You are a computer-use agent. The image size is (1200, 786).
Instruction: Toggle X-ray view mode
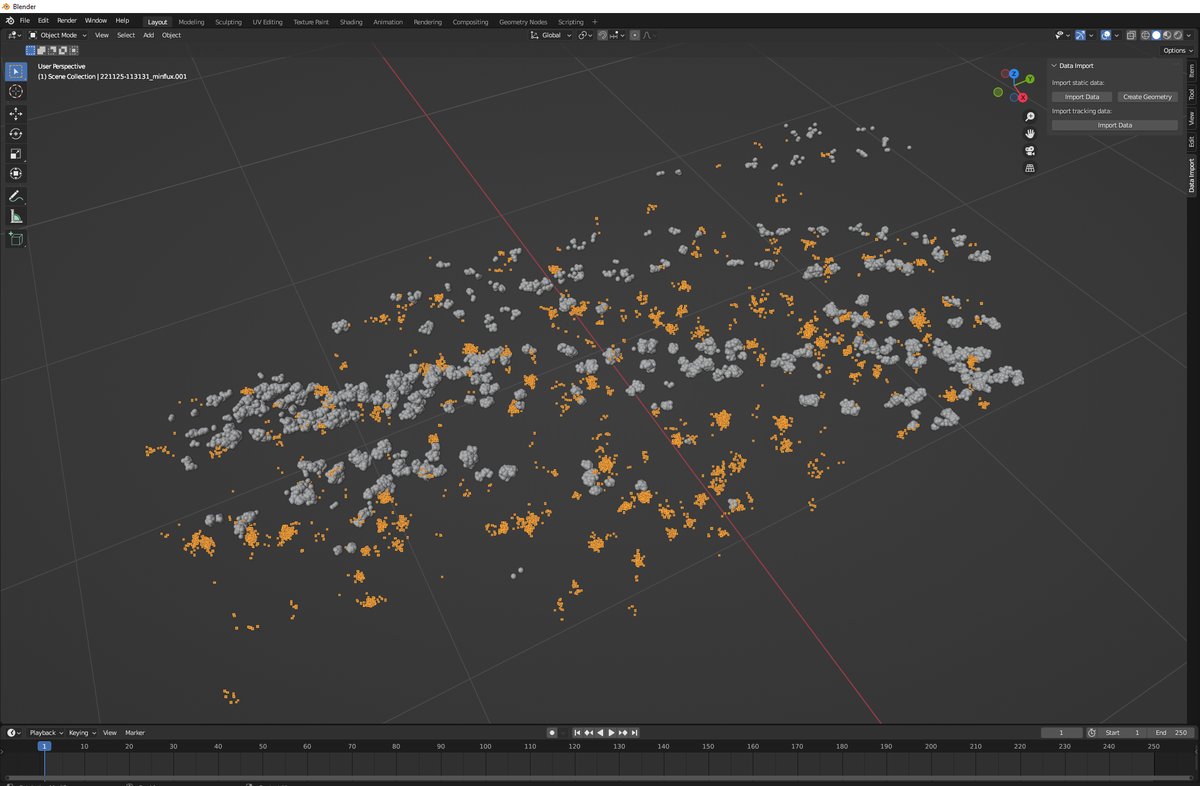pyautogui.click(x=1131, y=35)
